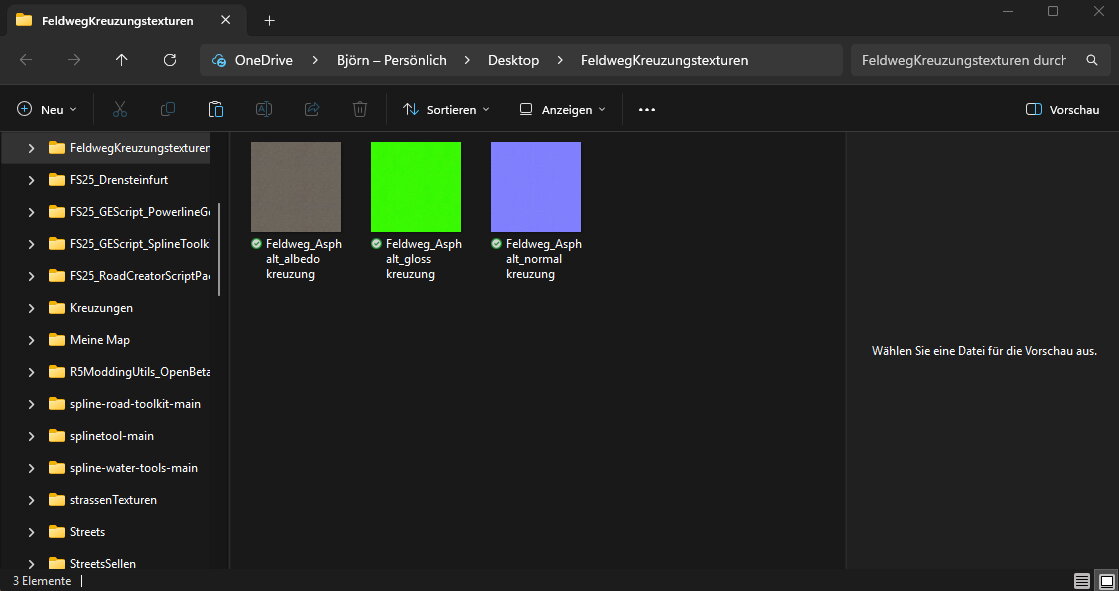
Task: Click the Rename icon in toolbar
Action: [264, 109]
